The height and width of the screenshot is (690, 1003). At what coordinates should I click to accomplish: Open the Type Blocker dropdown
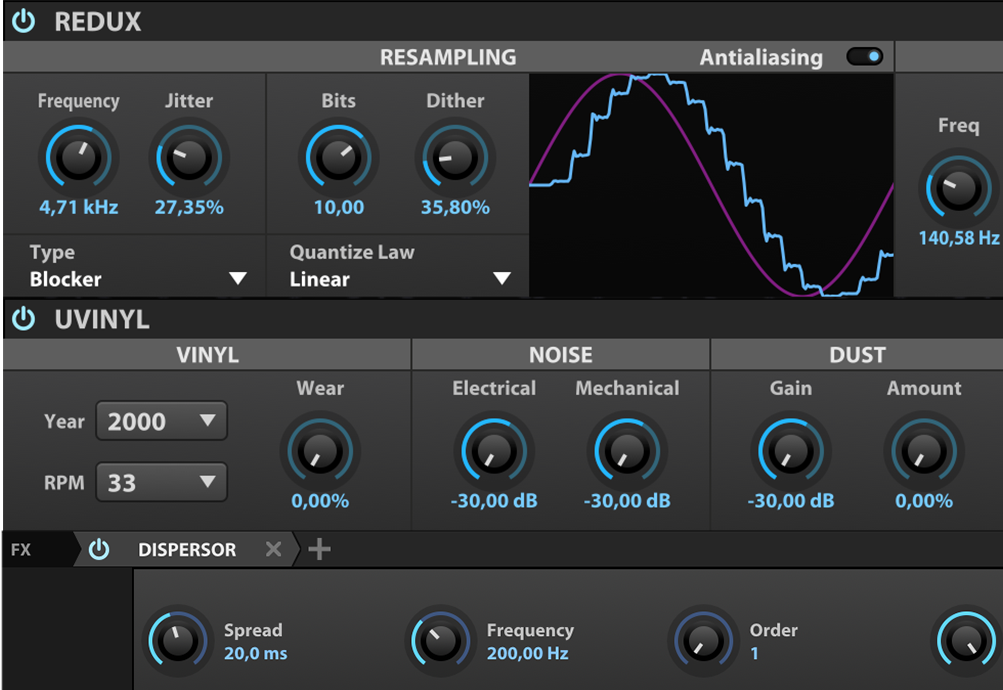(x=138, y=267)
